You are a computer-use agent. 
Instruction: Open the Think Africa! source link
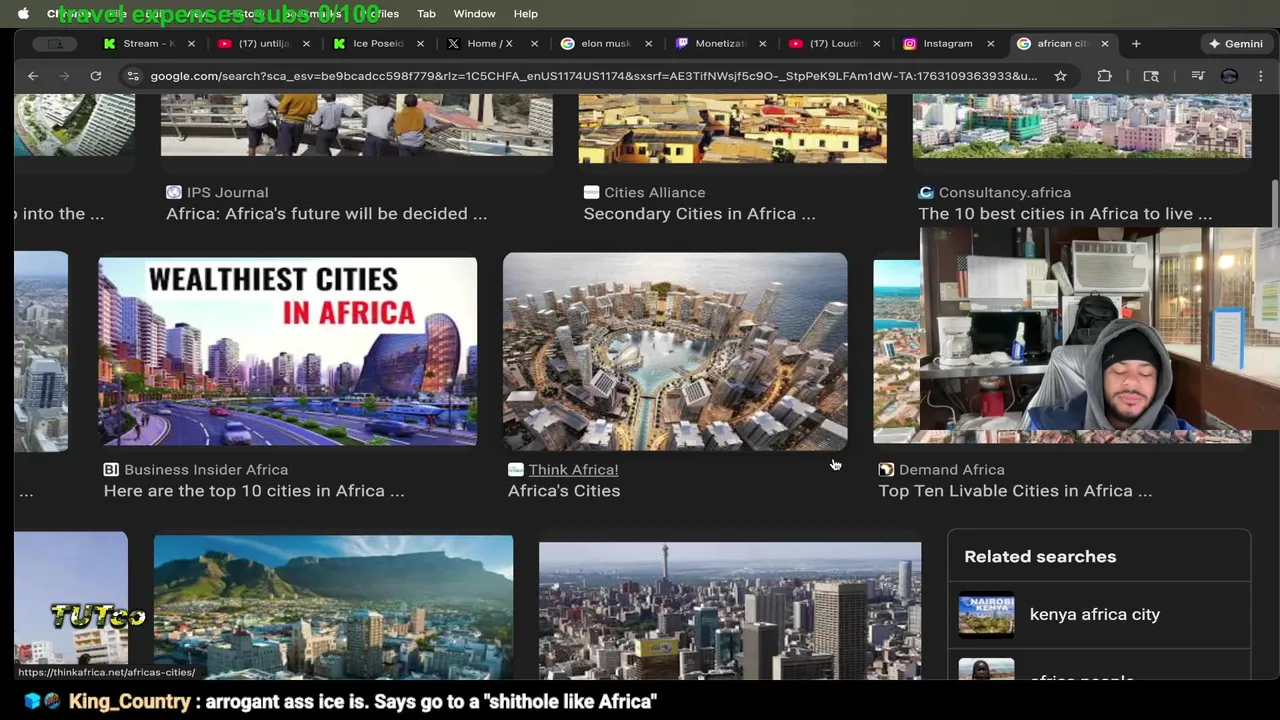point(573,470)
